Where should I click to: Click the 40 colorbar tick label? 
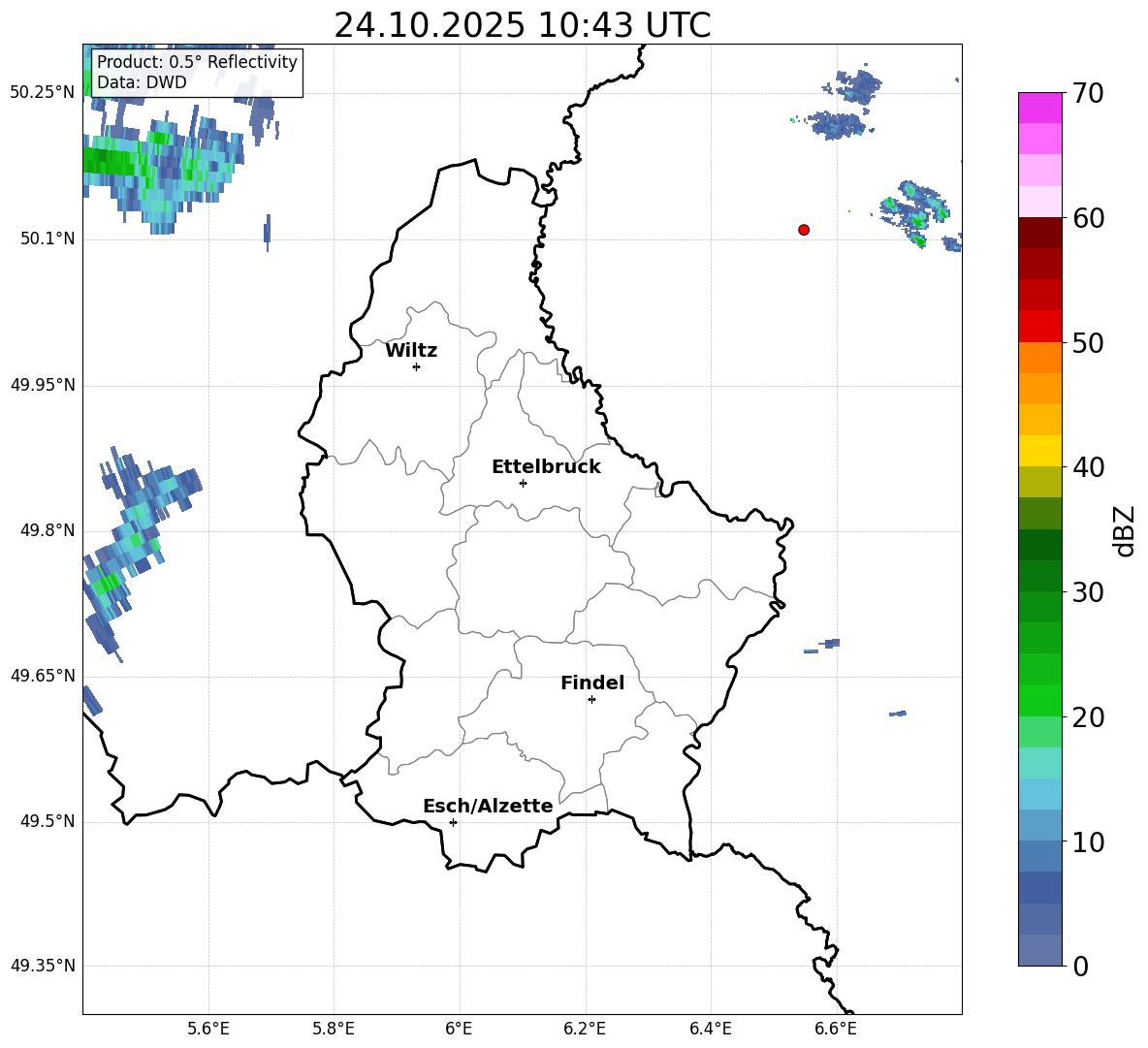click(x=1088, y=467)
